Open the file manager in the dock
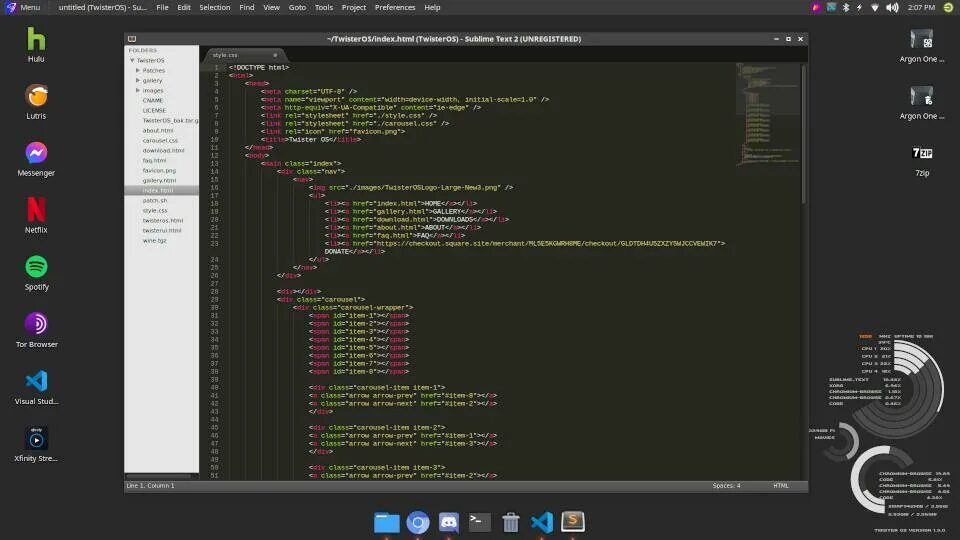960x540 pixels. coord(386,522)
